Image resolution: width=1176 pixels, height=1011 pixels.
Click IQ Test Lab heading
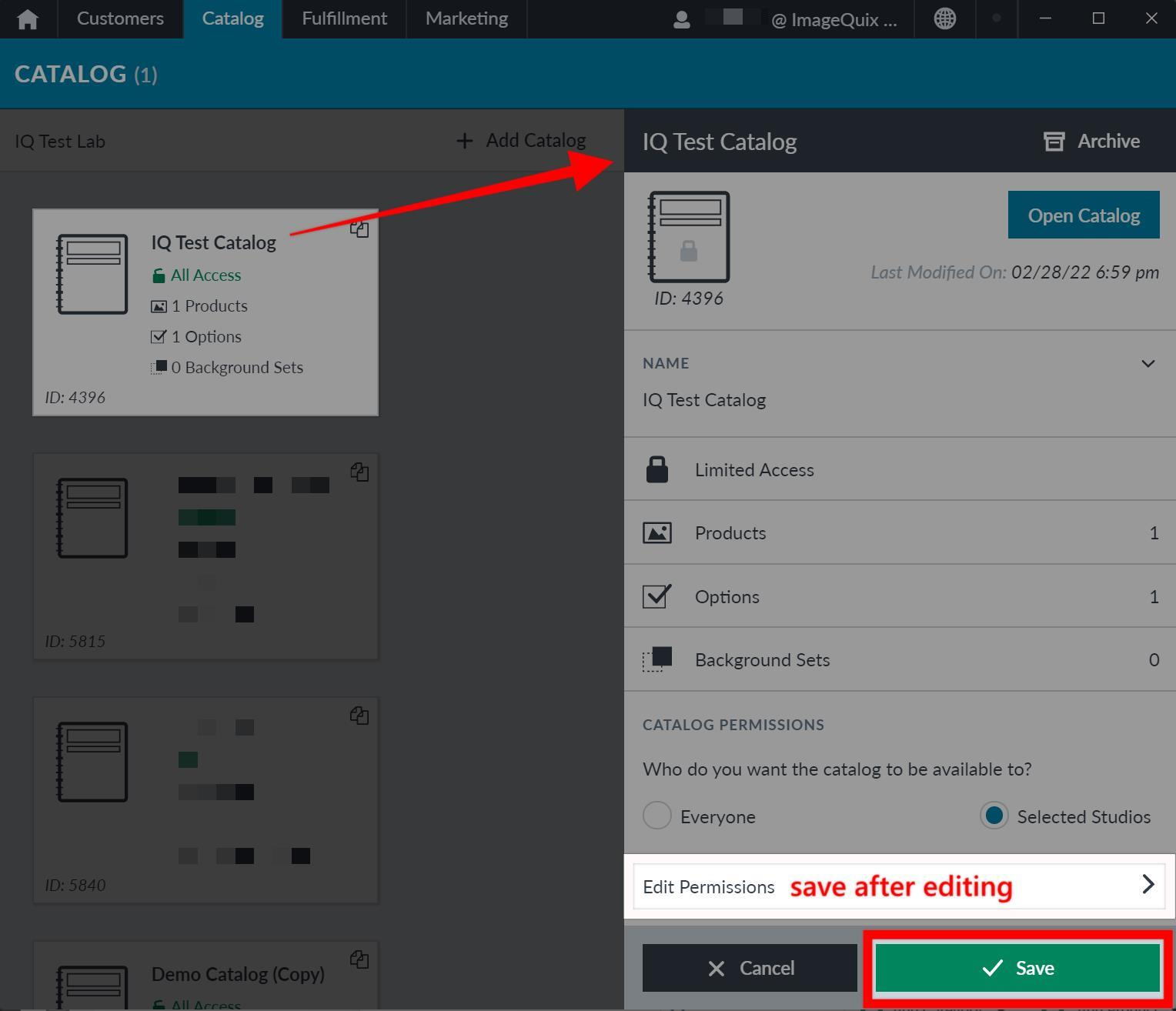tap(60, 142)
